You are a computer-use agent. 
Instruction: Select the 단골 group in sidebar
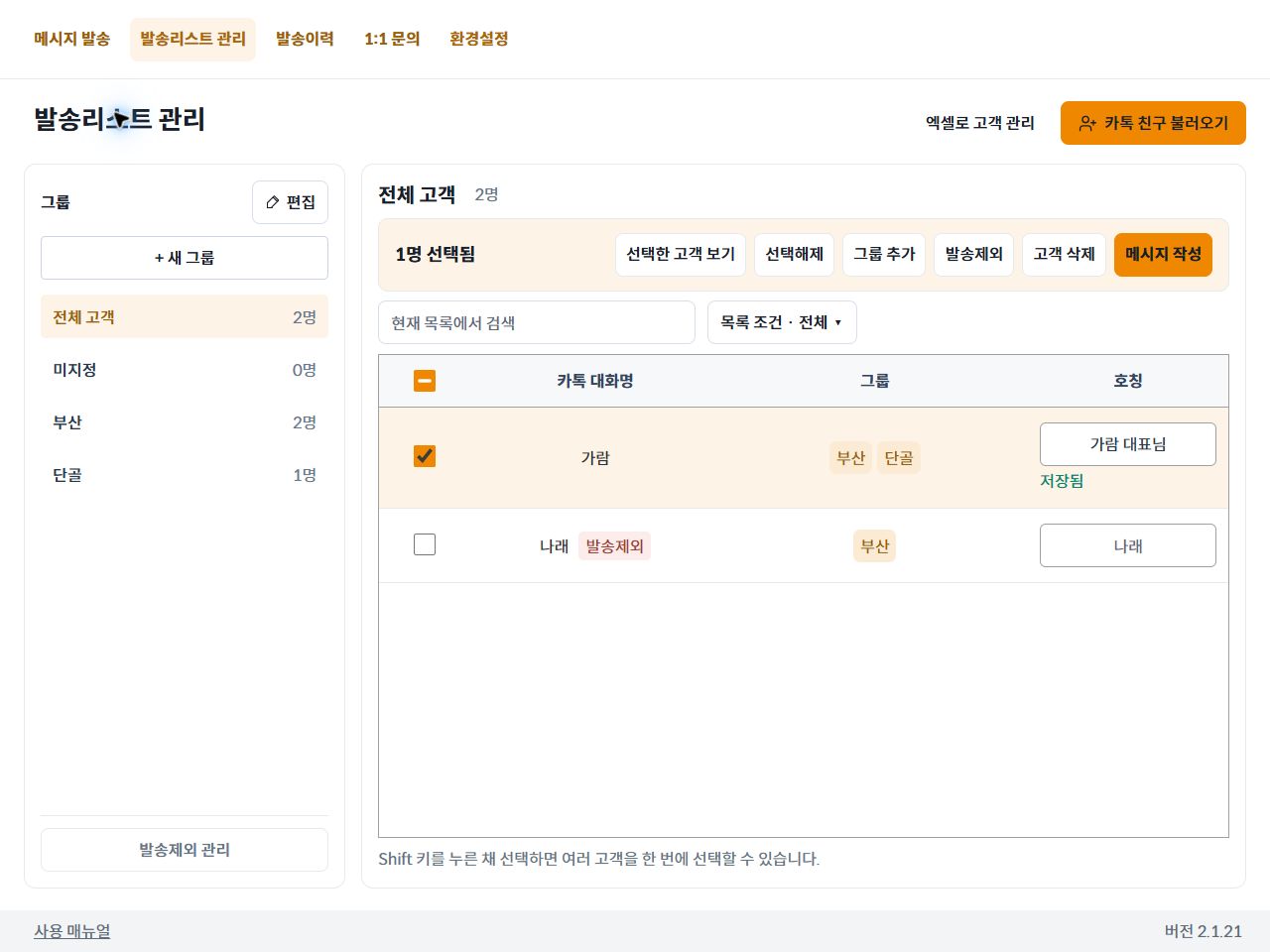(x=185, y=475)
